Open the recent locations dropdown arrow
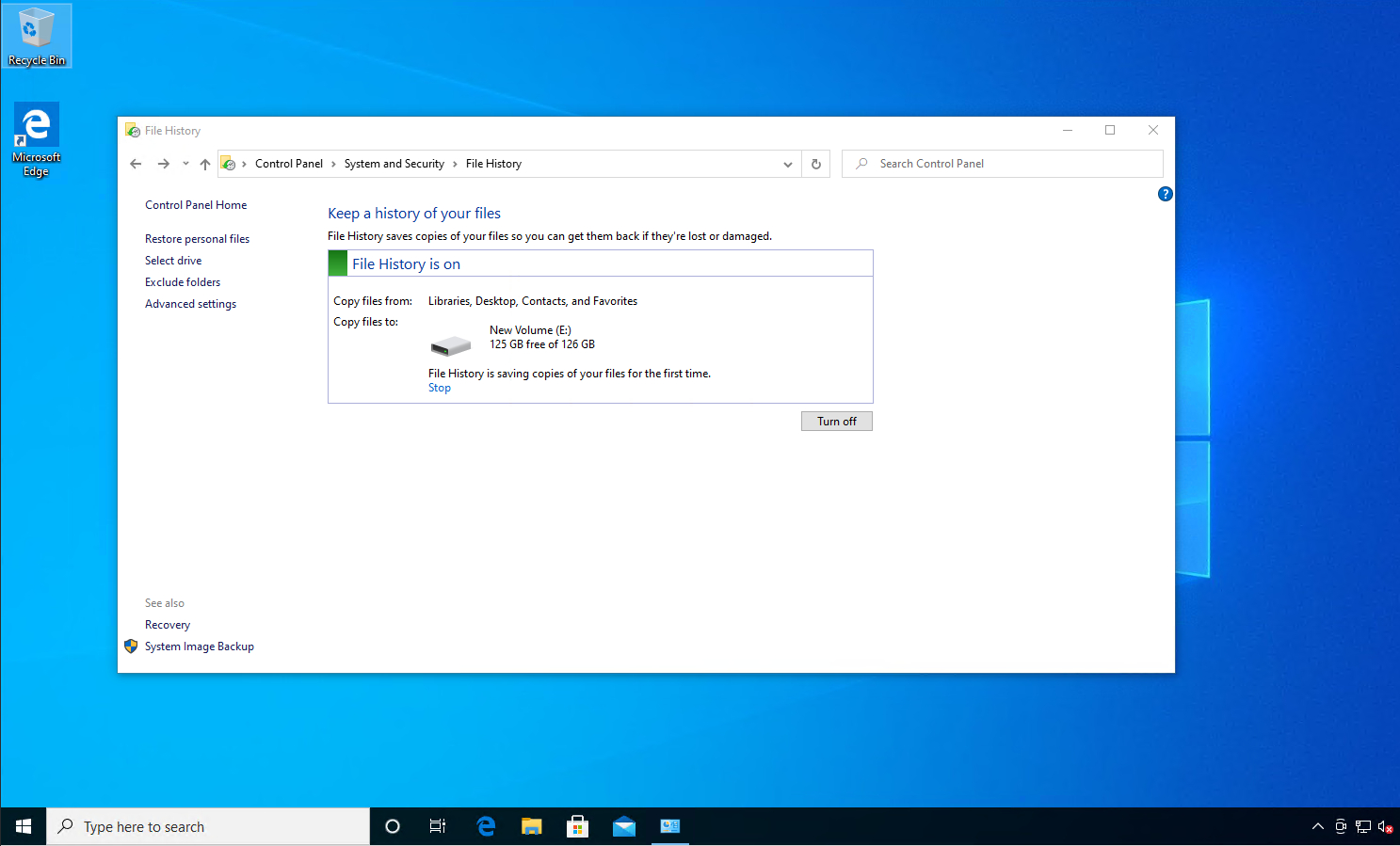Viewport: 1400px width, 846px height. 185,164
